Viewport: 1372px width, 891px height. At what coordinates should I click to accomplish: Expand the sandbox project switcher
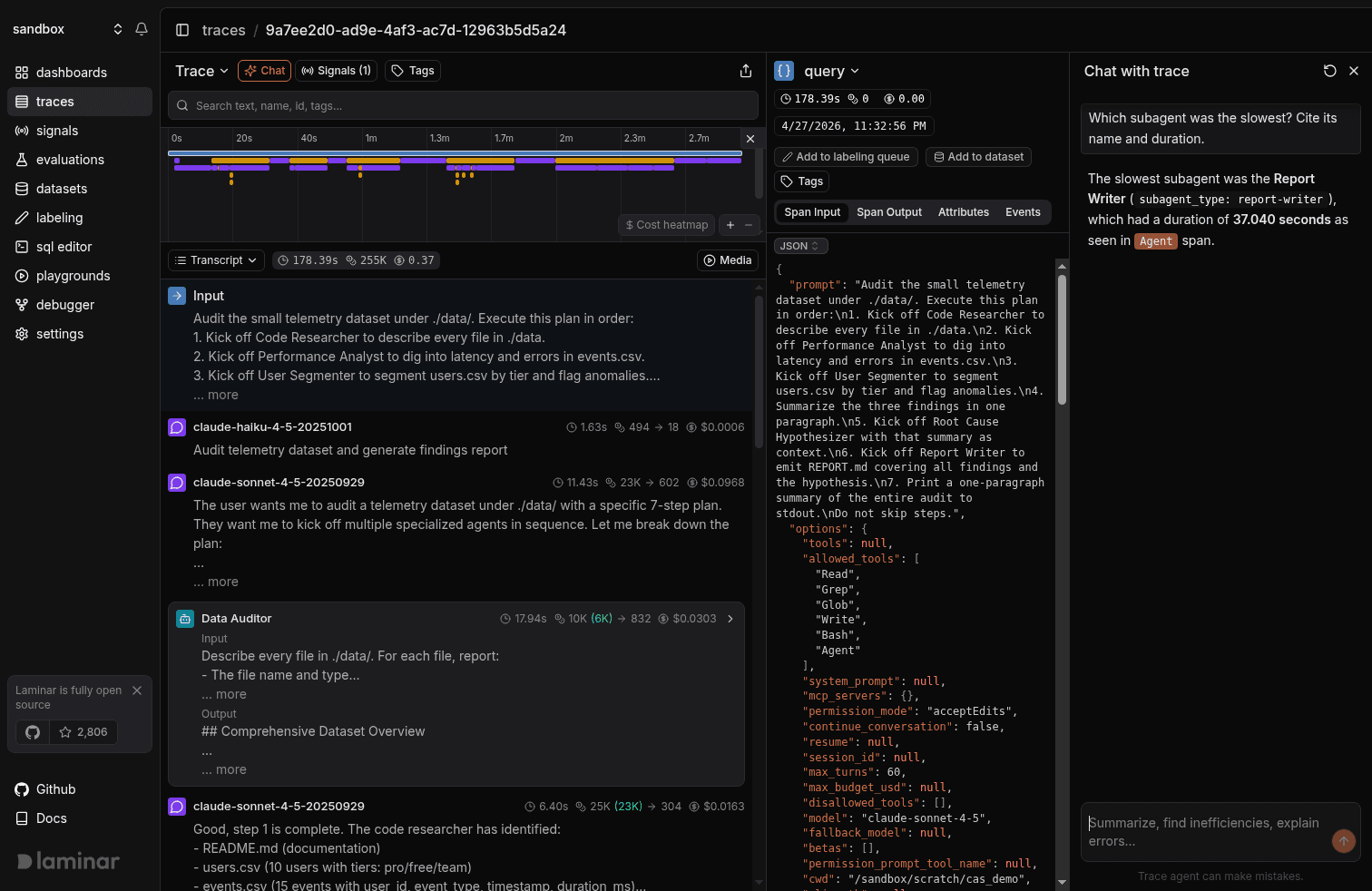coord(67,29)
